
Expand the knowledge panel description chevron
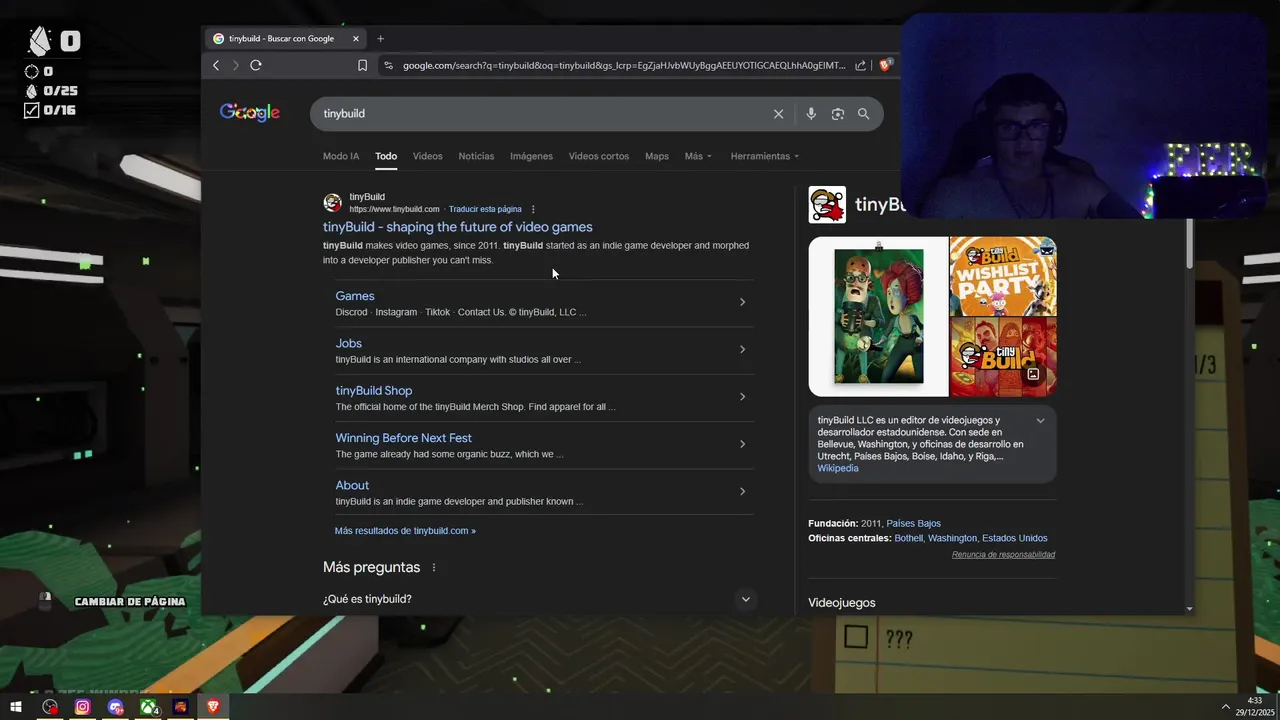point(1040,421)
